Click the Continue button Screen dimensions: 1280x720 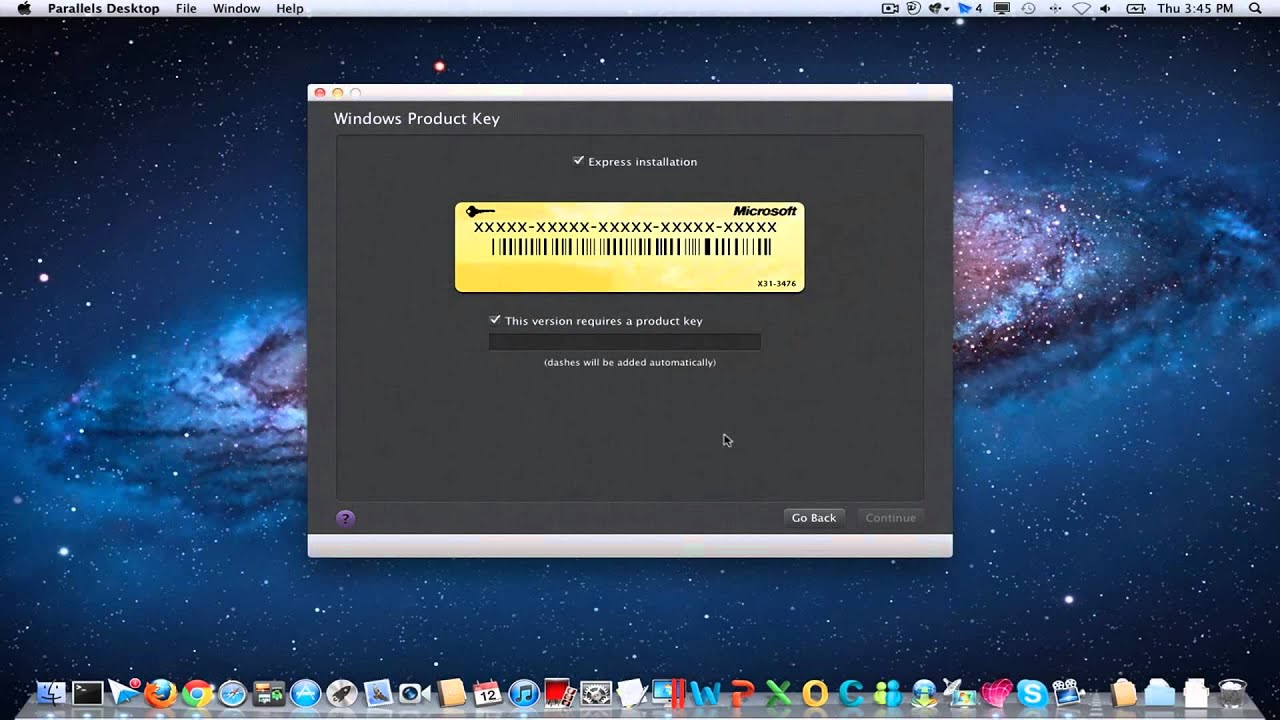[890, 517]
